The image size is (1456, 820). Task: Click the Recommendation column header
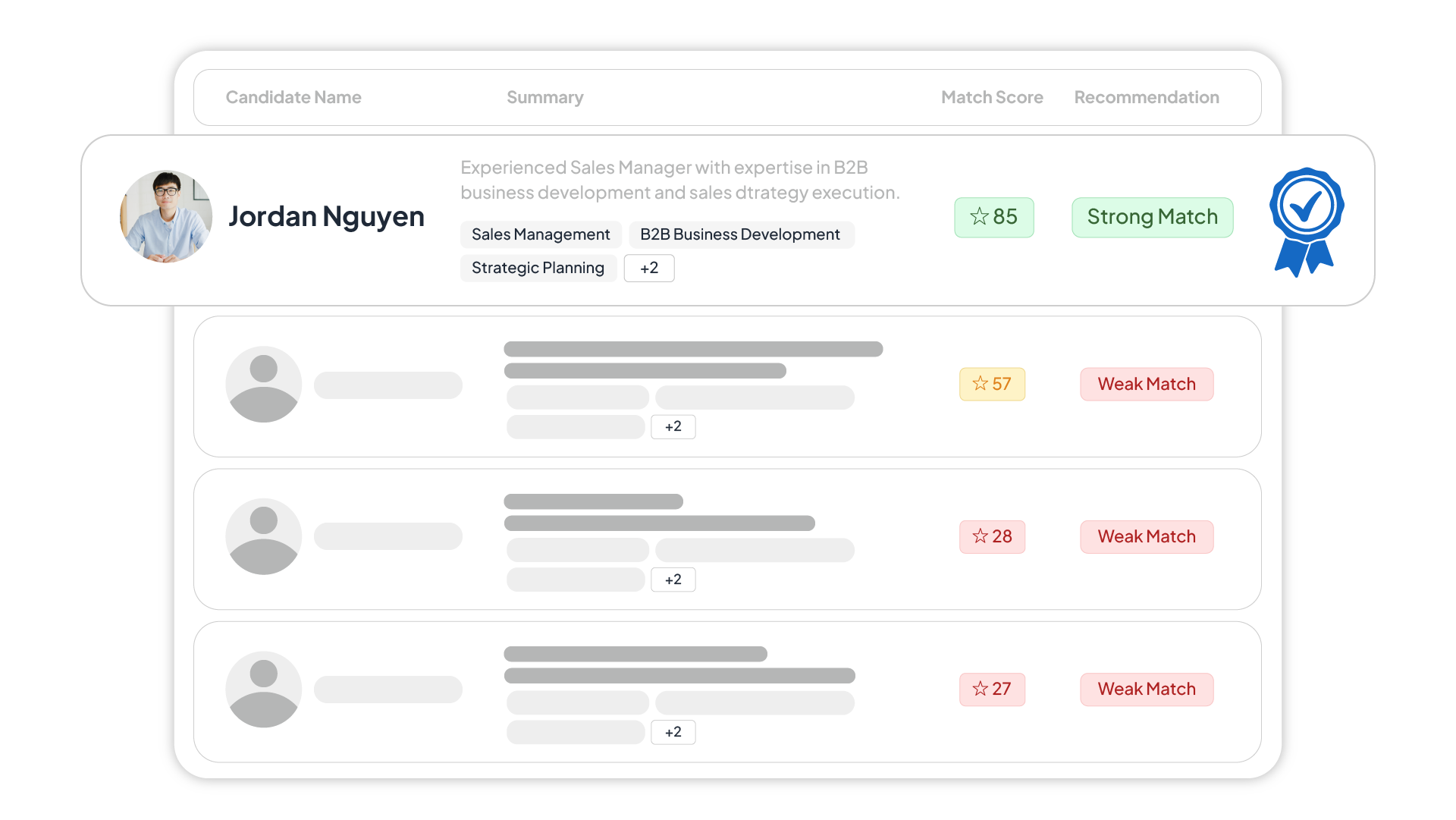coord(1146,97)
